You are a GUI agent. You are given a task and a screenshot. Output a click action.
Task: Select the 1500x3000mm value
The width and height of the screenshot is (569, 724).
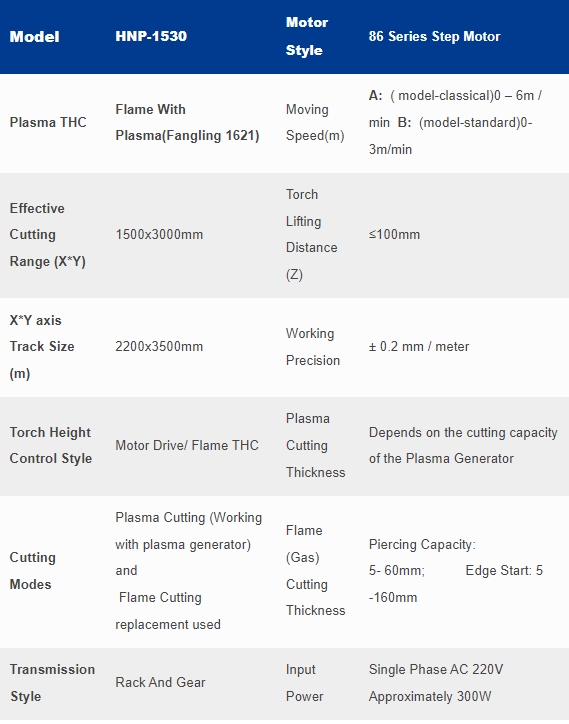tap(159, 235)
